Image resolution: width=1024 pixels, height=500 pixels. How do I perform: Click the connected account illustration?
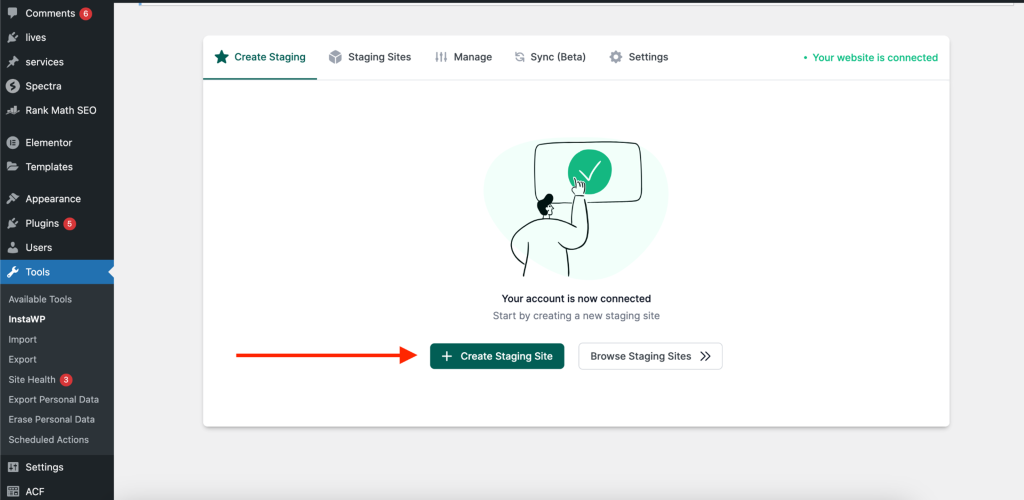[576, 210]
